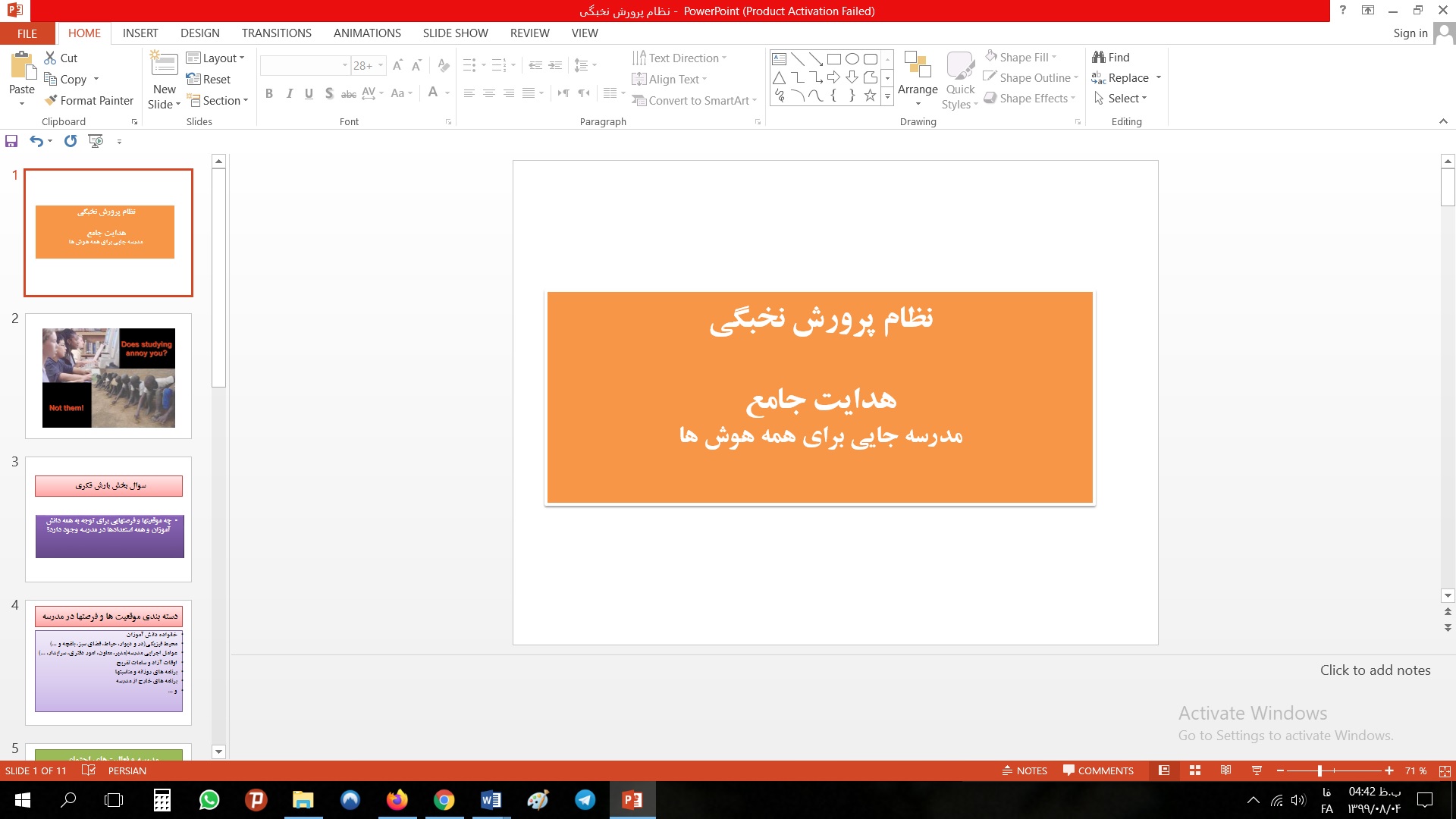Click Sign in at top right
The width and height of the screenshot is (1456, 819).
(1410, 33)
